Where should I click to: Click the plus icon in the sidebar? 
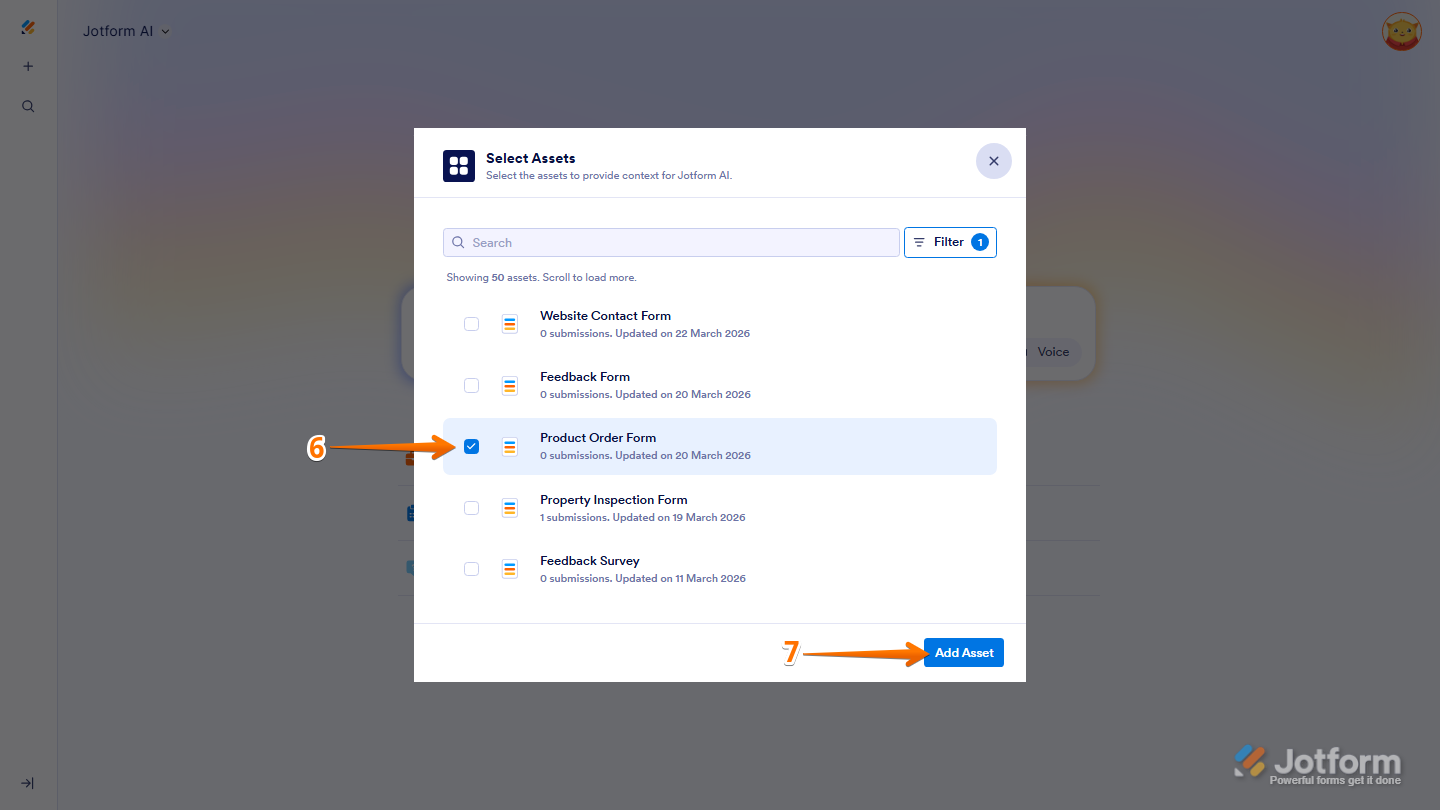(x=27, y=66)
